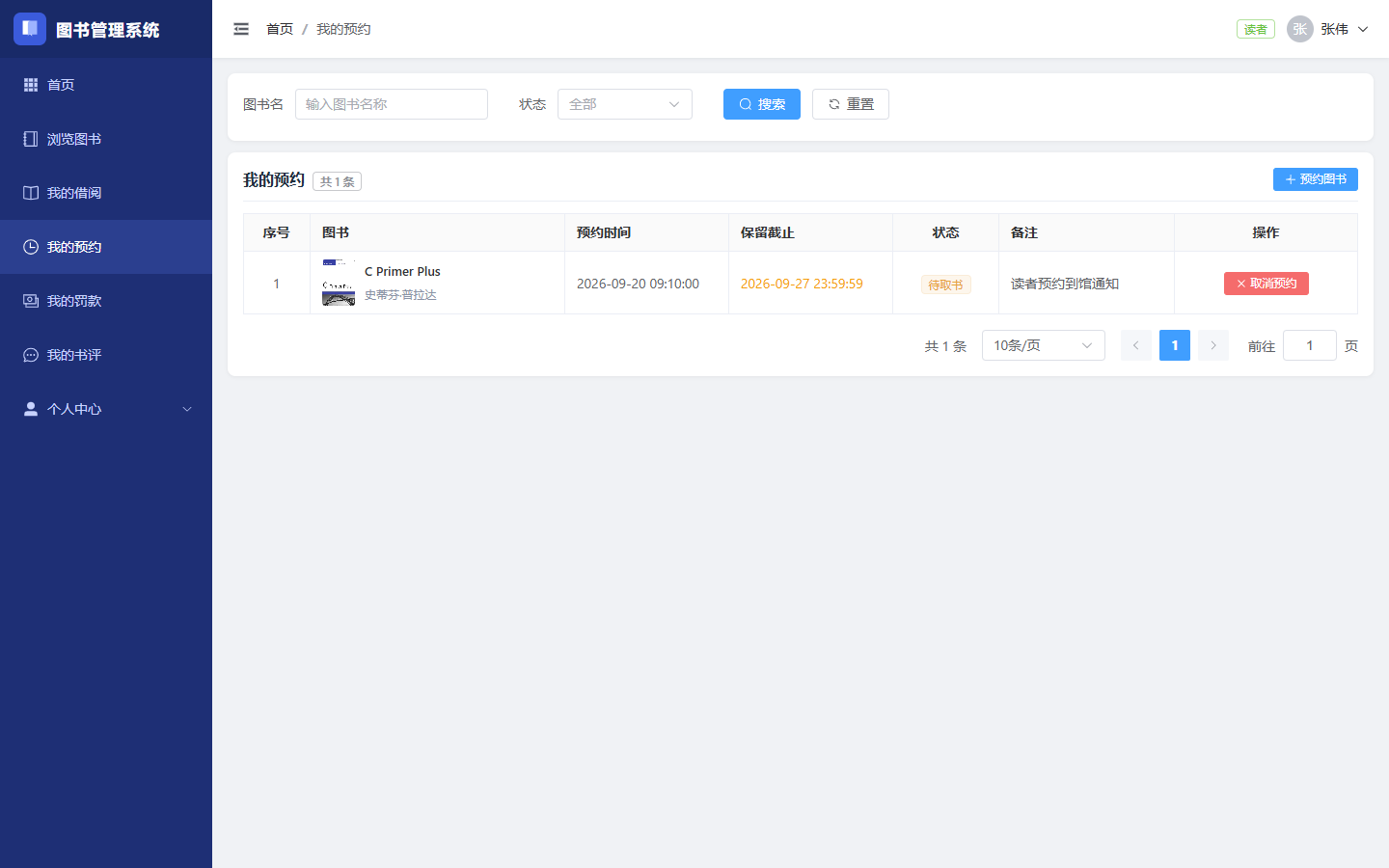Open the 10条/页 page size dropdown
Screen dimensions: 1389x868
[1044, 345]
